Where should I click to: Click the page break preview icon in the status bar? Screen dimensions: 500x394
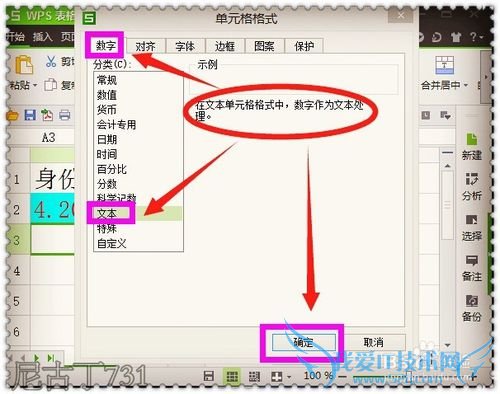254,376
